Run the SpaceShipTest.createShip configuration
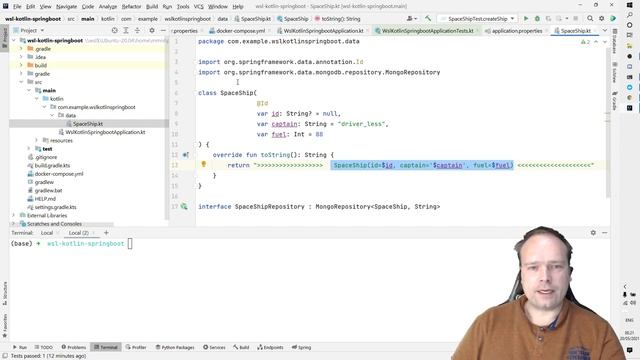Screen dimensions: 640x360 [526, 19]
